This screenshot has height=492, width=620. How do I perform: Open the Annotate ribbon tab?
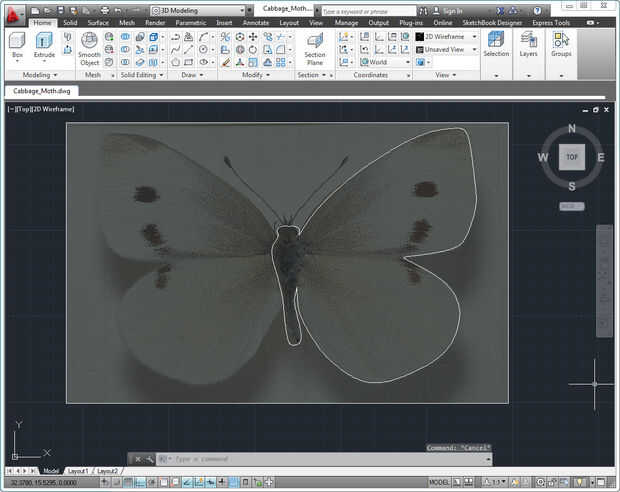pyautogui.click(x=256, y=22)
